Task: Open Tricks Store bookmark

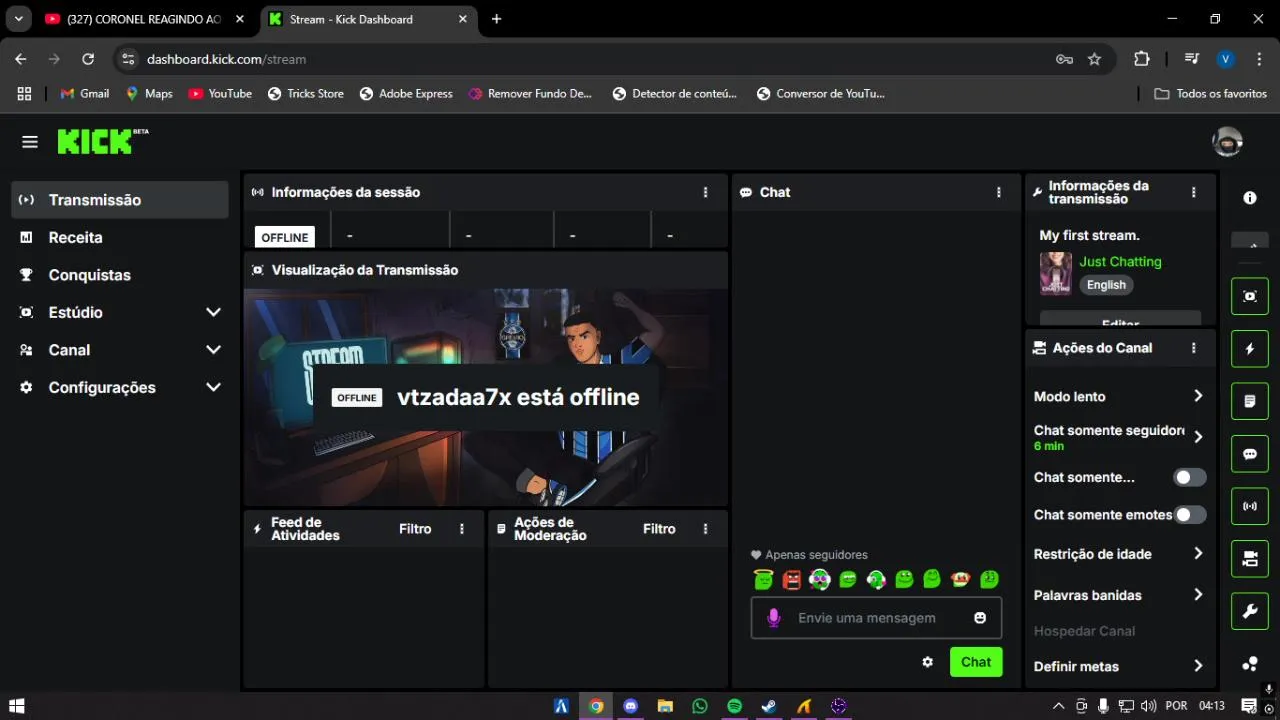Action: tap(306, 93)
